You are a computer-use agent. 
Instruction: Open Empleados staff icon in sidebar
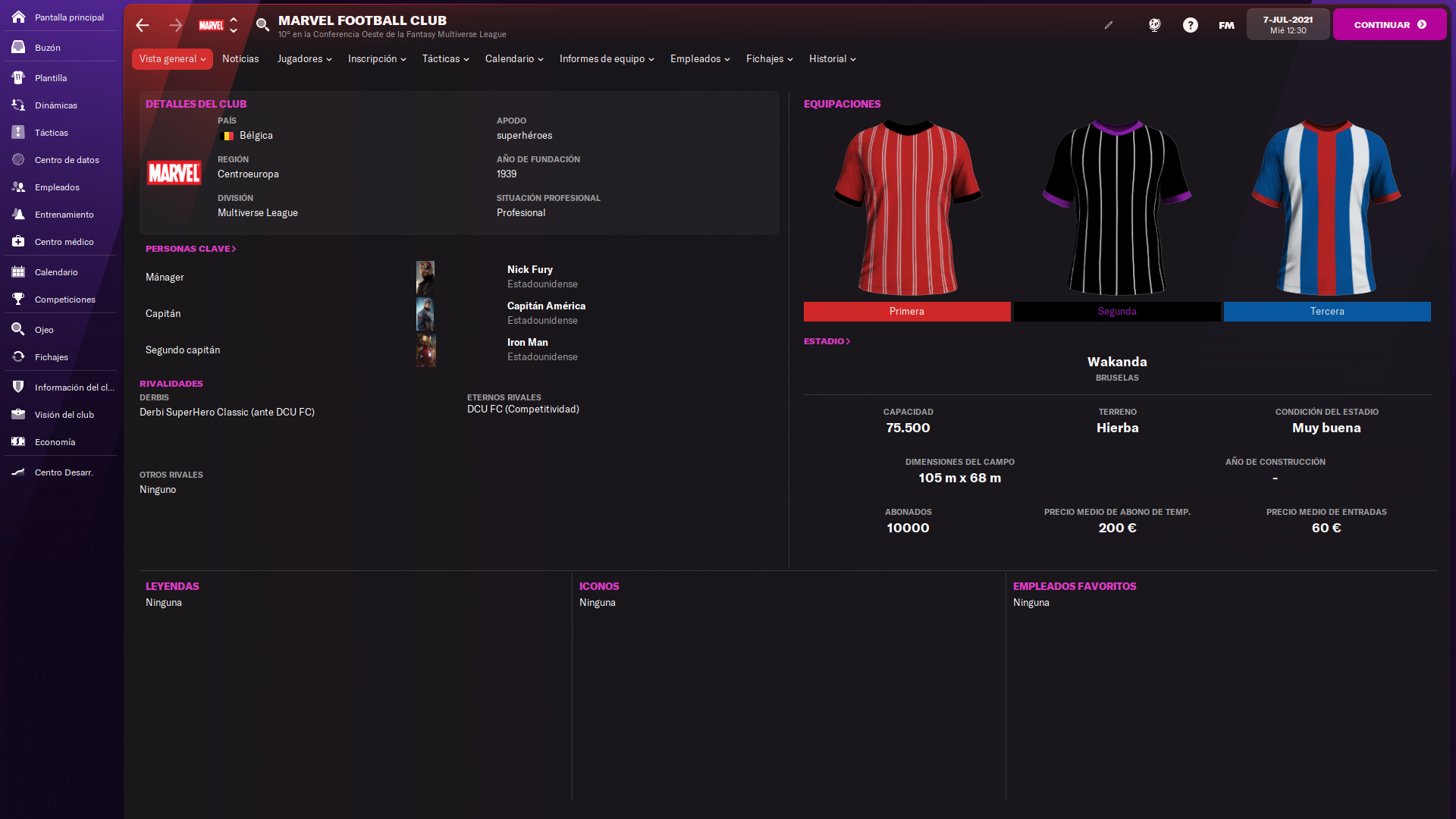[x=18, y=187]
